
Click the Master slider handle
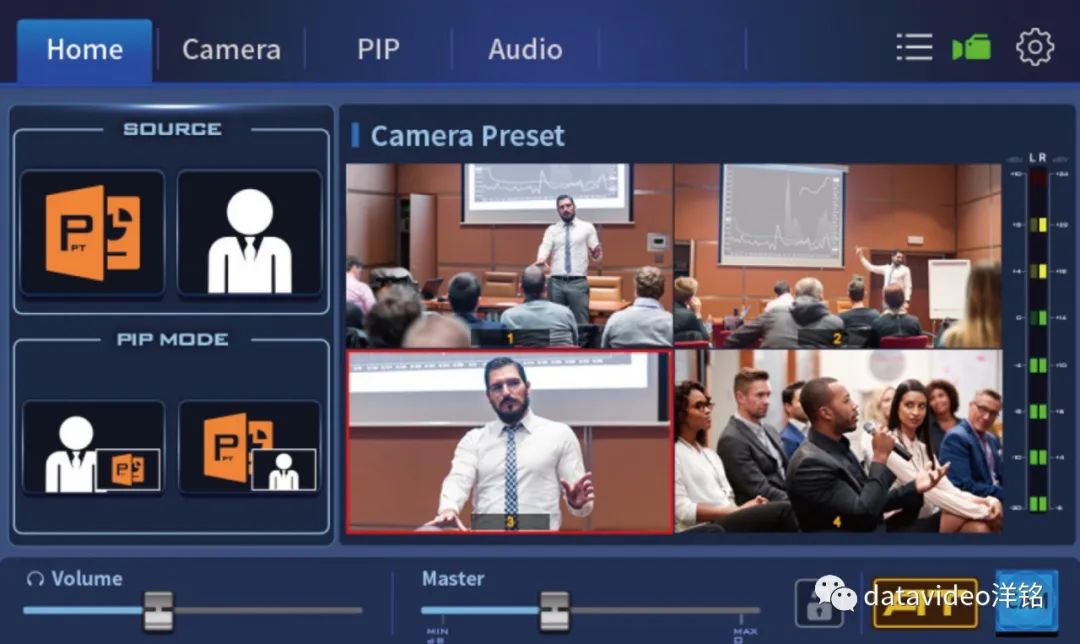554,610
